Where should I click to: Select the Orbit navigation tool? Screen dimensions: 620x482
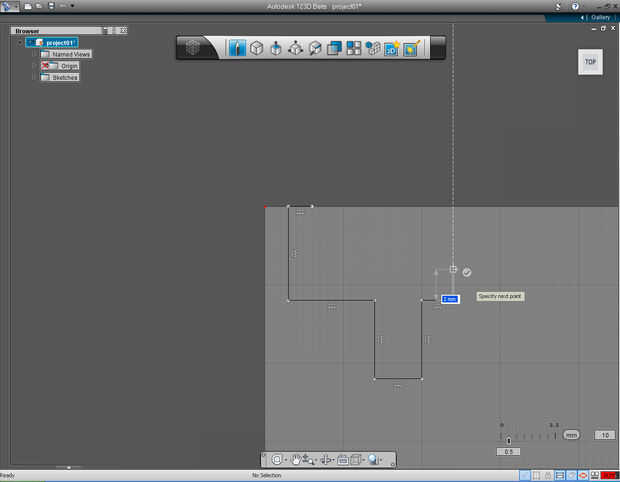277,459
